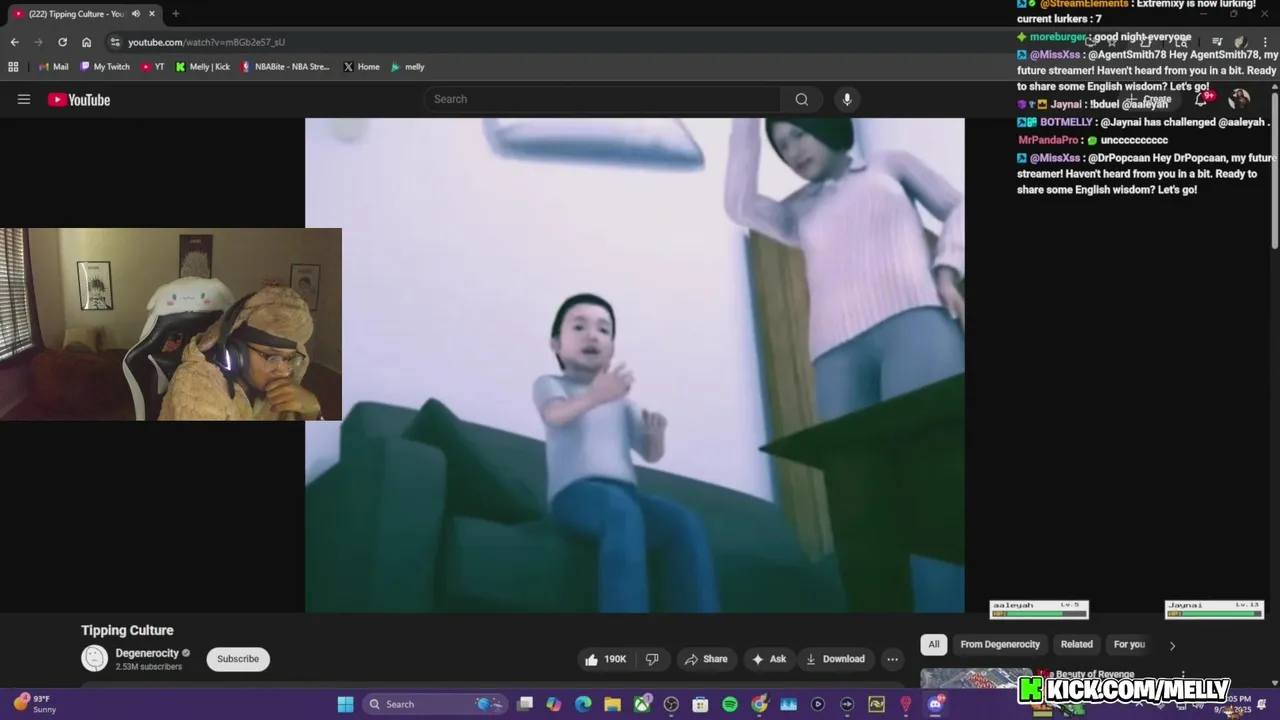The height and width of the screenshot is (720, 1280).
Task: View site information icon in address bar
Action: click(x=115, y=42)
